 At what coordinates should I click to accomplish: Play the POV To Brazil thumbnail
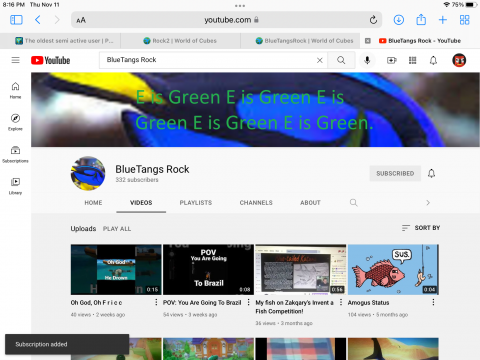coord(208,269)
